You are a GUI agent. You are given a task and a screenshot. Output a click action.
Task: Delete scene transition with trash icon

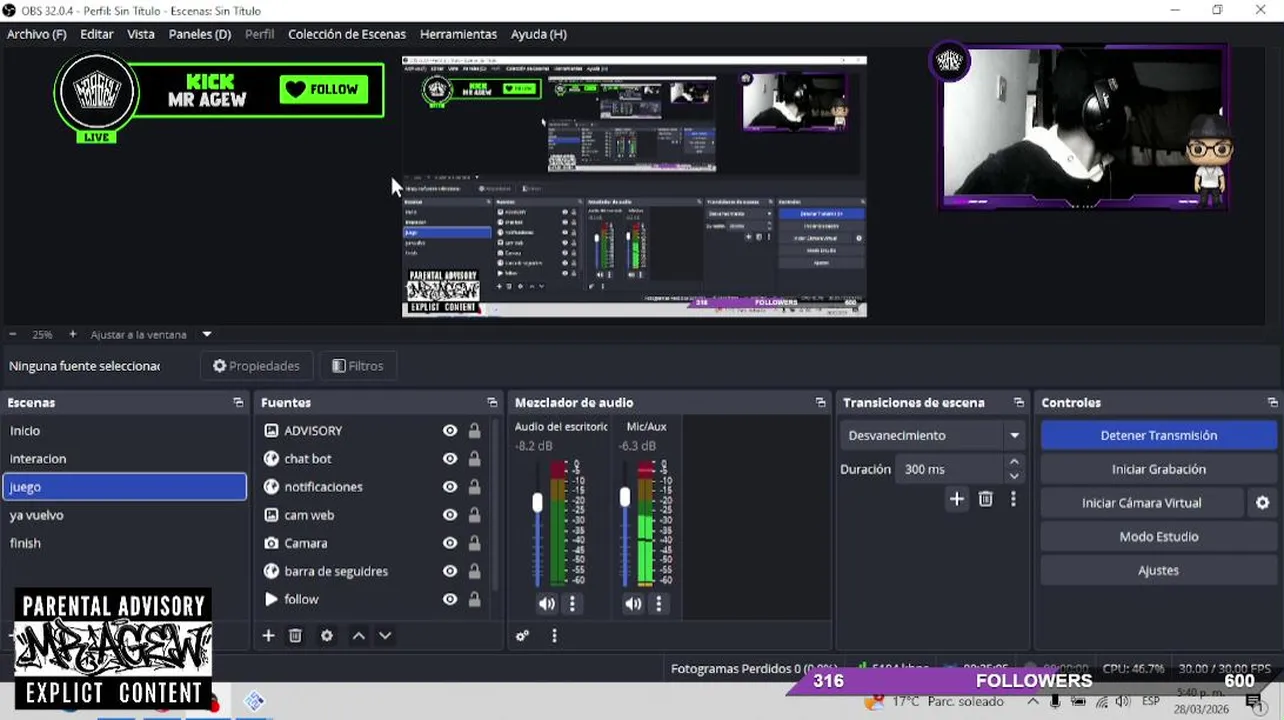click(986, 499)
